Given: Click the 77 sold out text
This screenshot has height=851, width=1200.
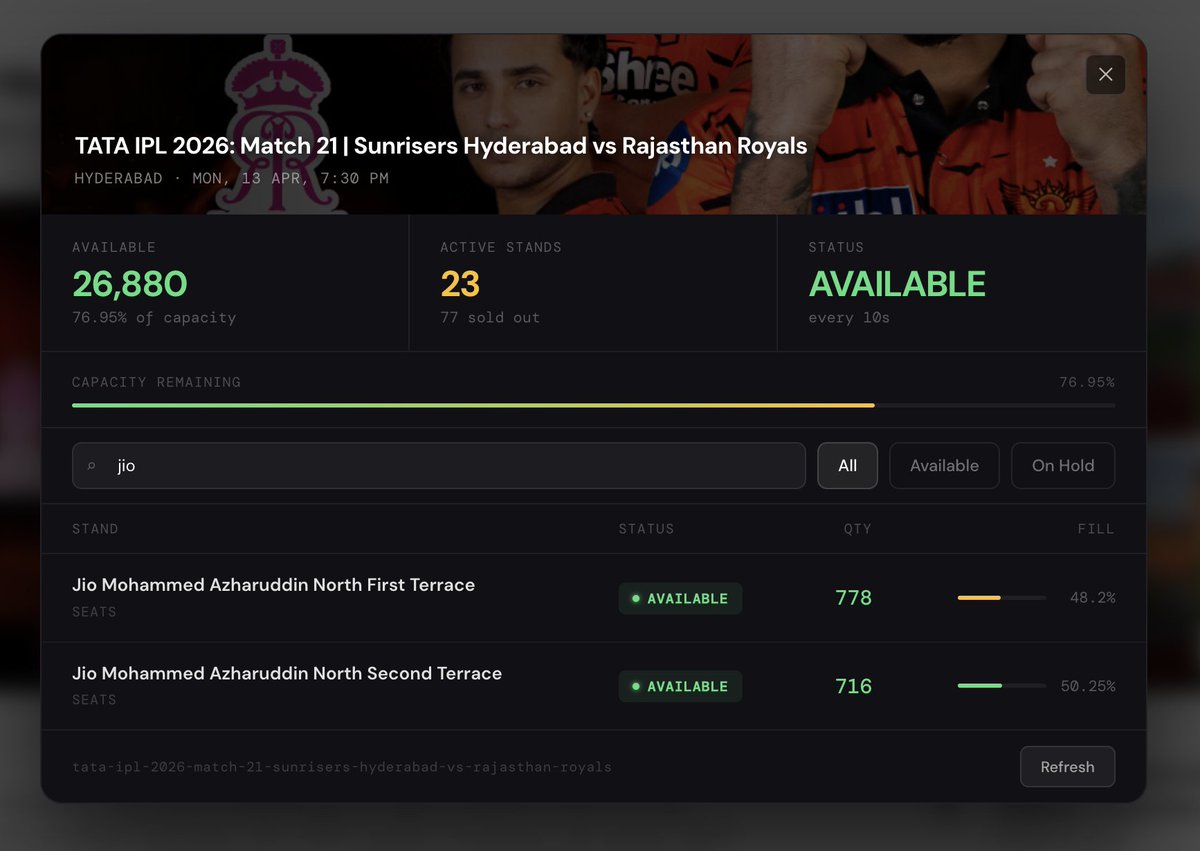Looking at the screenshot, I should click(490, 318).
